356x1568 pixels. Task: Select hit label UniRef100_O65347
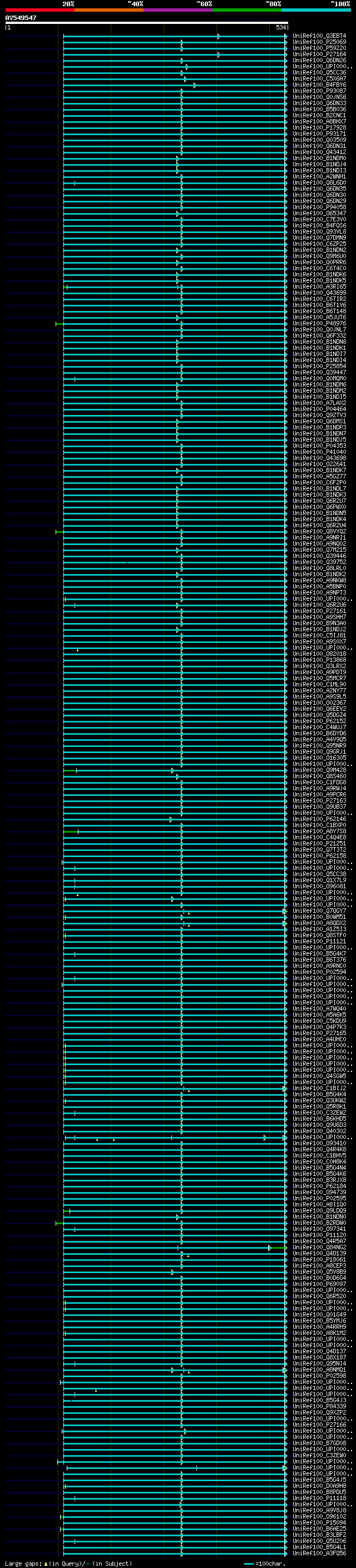click(x=319, y=213)
